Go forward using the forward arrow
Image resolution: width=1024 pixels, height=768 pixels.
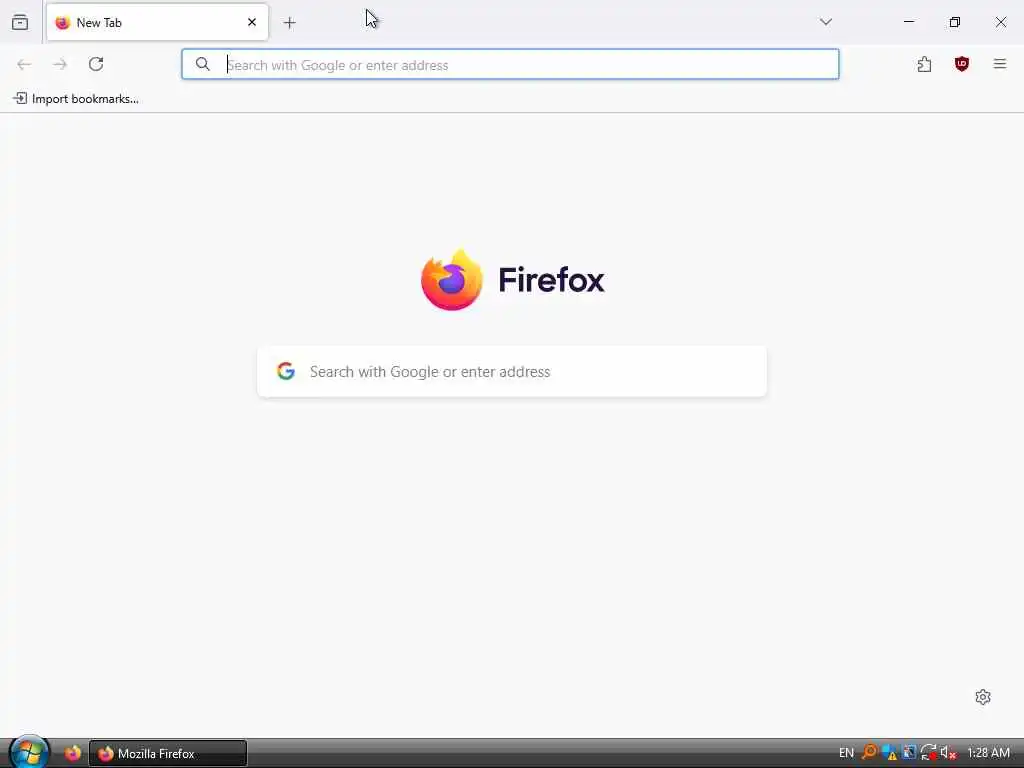60,64
